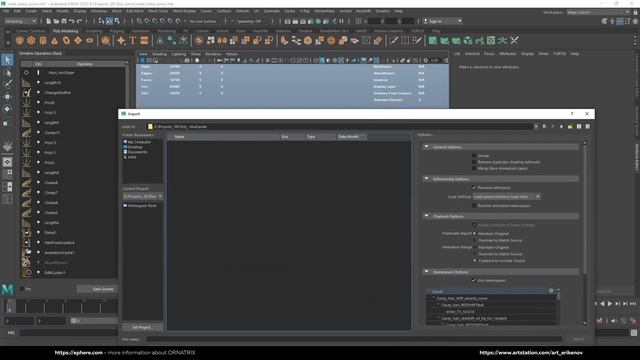Enable Remove duplicate shading networks checkbox
The height and width of the screenshot is (360, 640).
pos(474,162)
